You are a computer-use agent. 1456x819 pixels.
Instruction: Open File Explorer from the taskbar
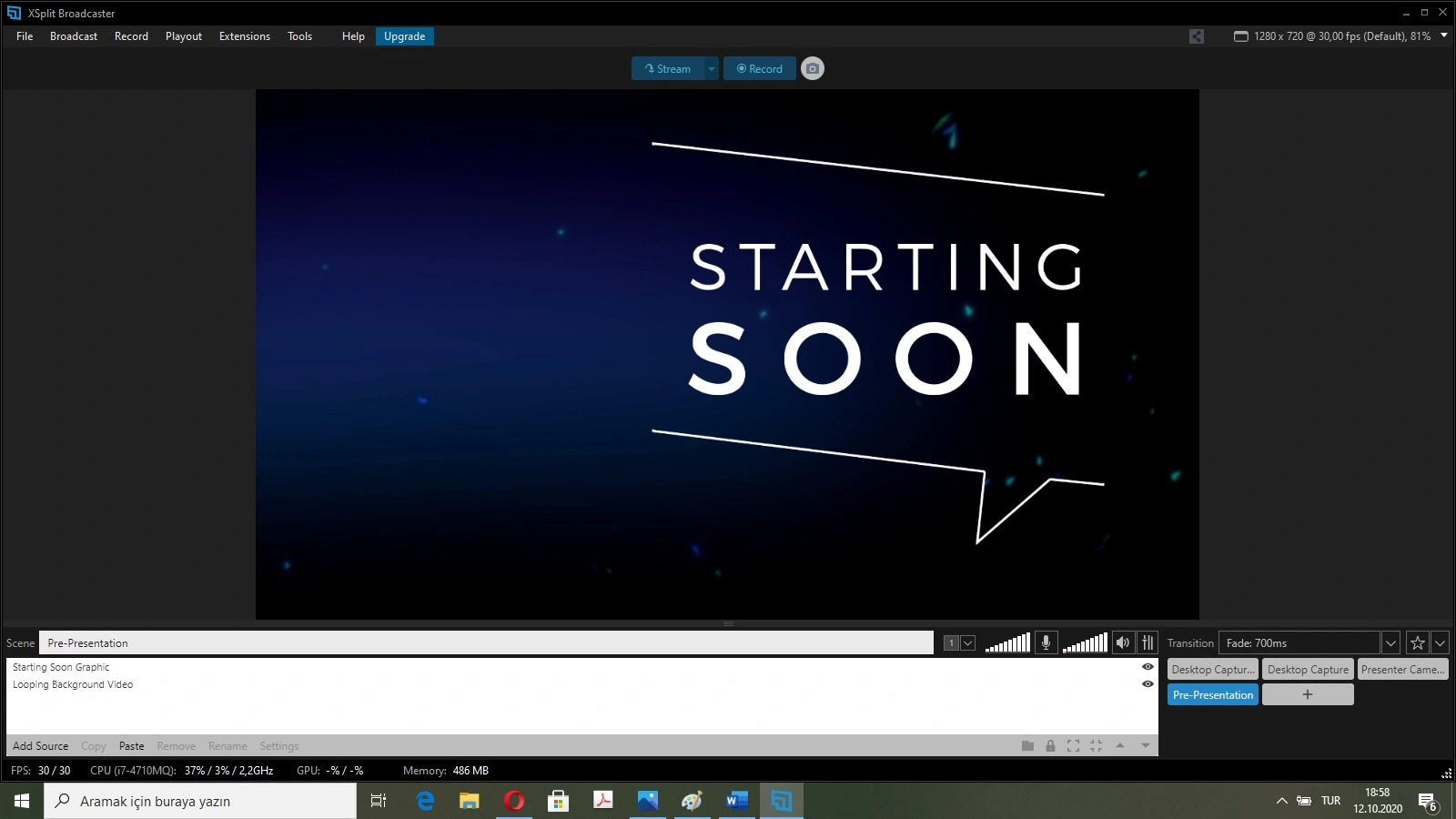point(470,801)
